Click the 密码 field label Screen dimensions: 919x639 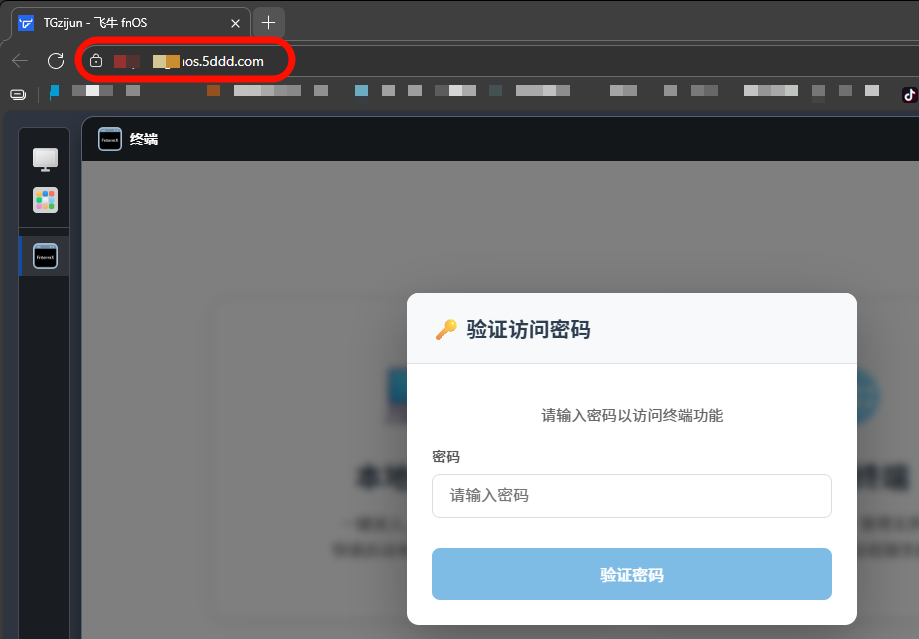[x=446, y=457]
